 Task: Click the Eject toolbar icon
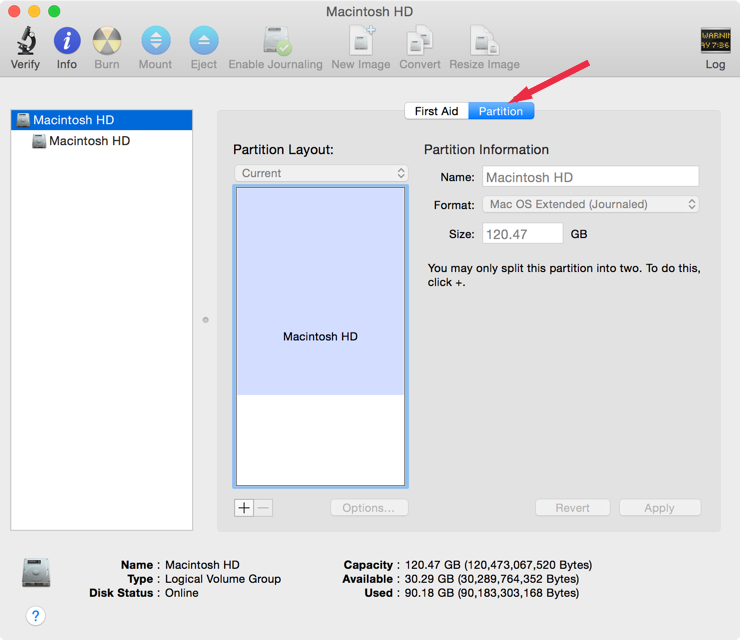204,41
